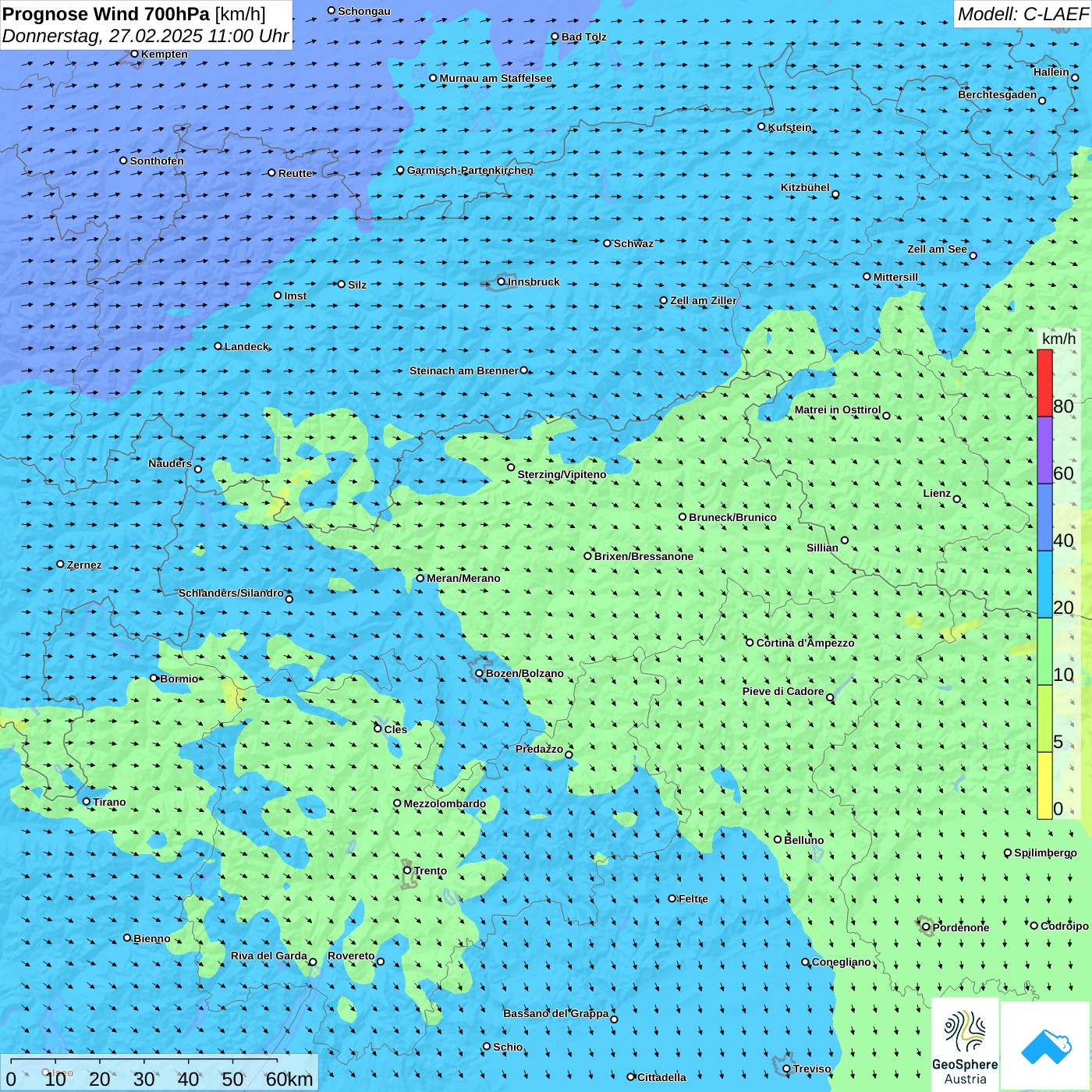Select the Bozen/Bolzano location marker
Image resolution: width=1092 pixels, height=1092 pixels.
coord(480,673)
